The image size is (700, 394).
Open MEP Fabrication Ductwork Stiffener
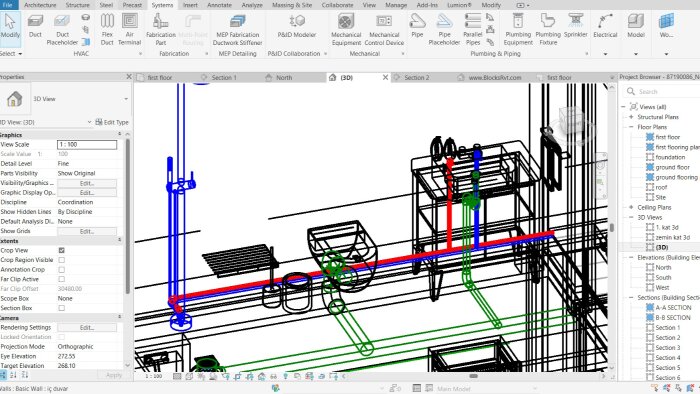237,29
